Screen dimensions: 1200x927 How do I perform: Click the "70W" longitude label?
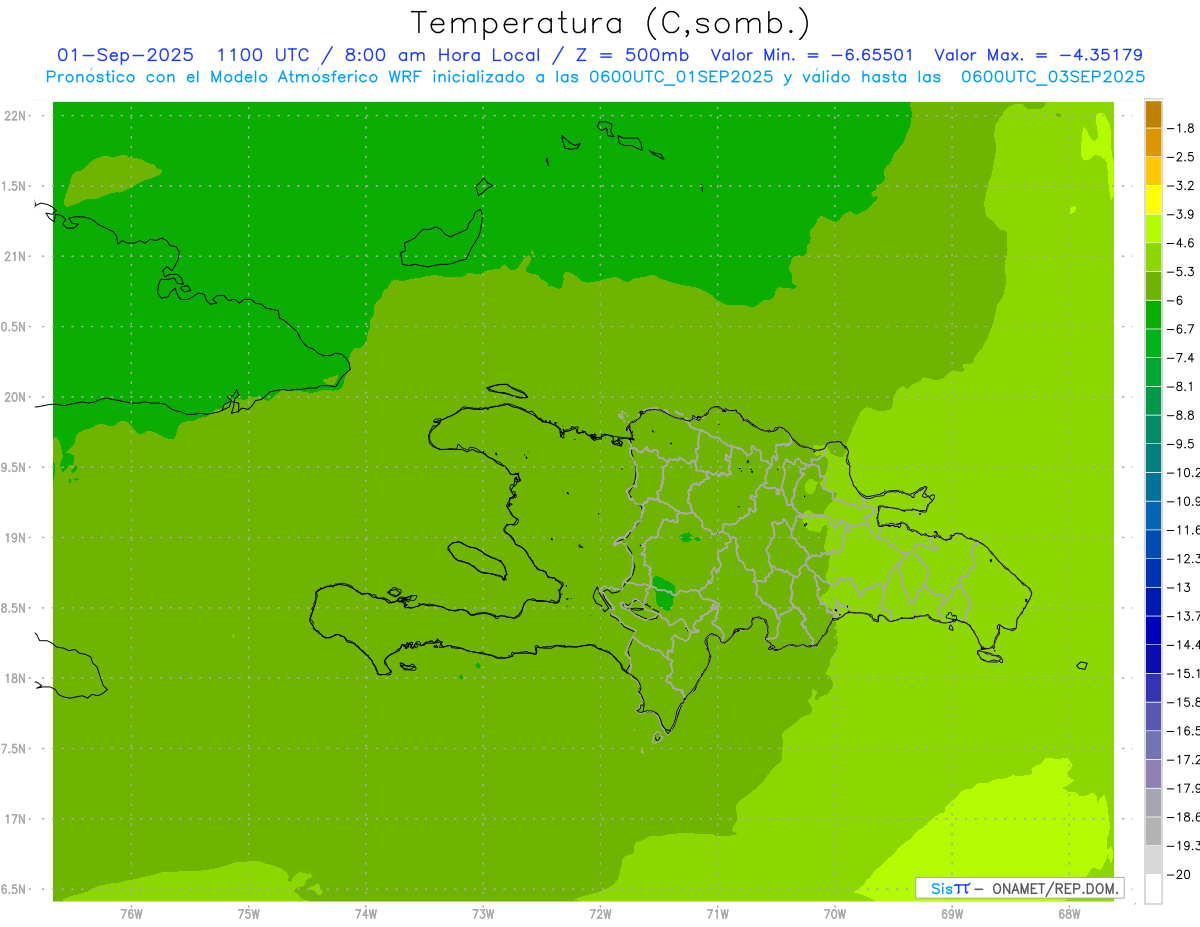coord(835,913)
